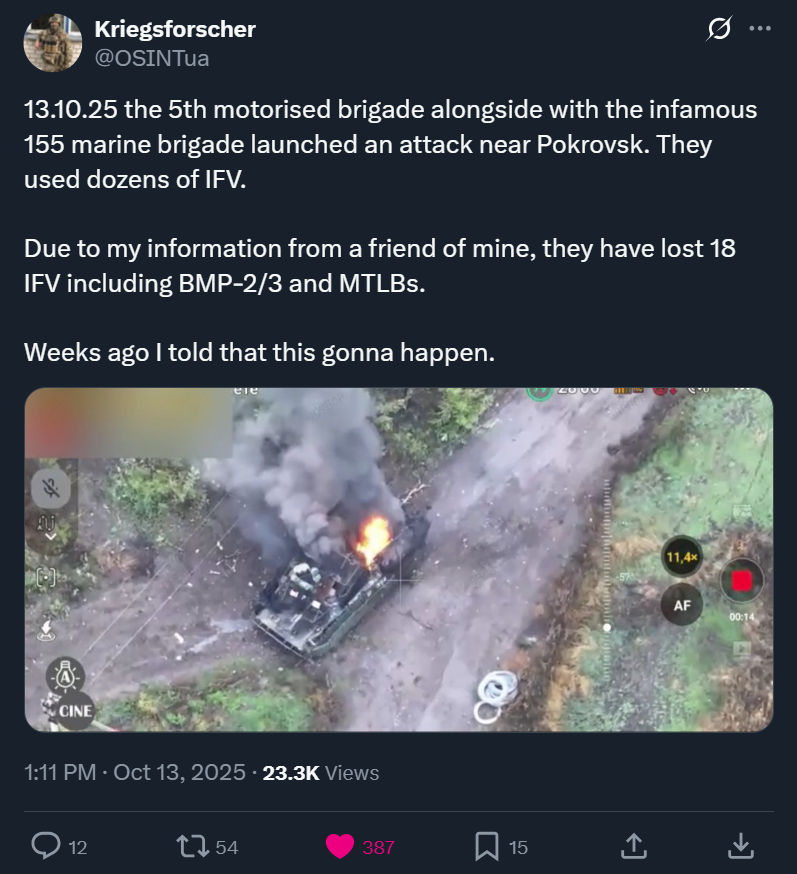Image resolution: width=797 pixels, height=874 pixels.
Task: Click the Kriegsforscher display name
Action: click(x=175, y=29)
